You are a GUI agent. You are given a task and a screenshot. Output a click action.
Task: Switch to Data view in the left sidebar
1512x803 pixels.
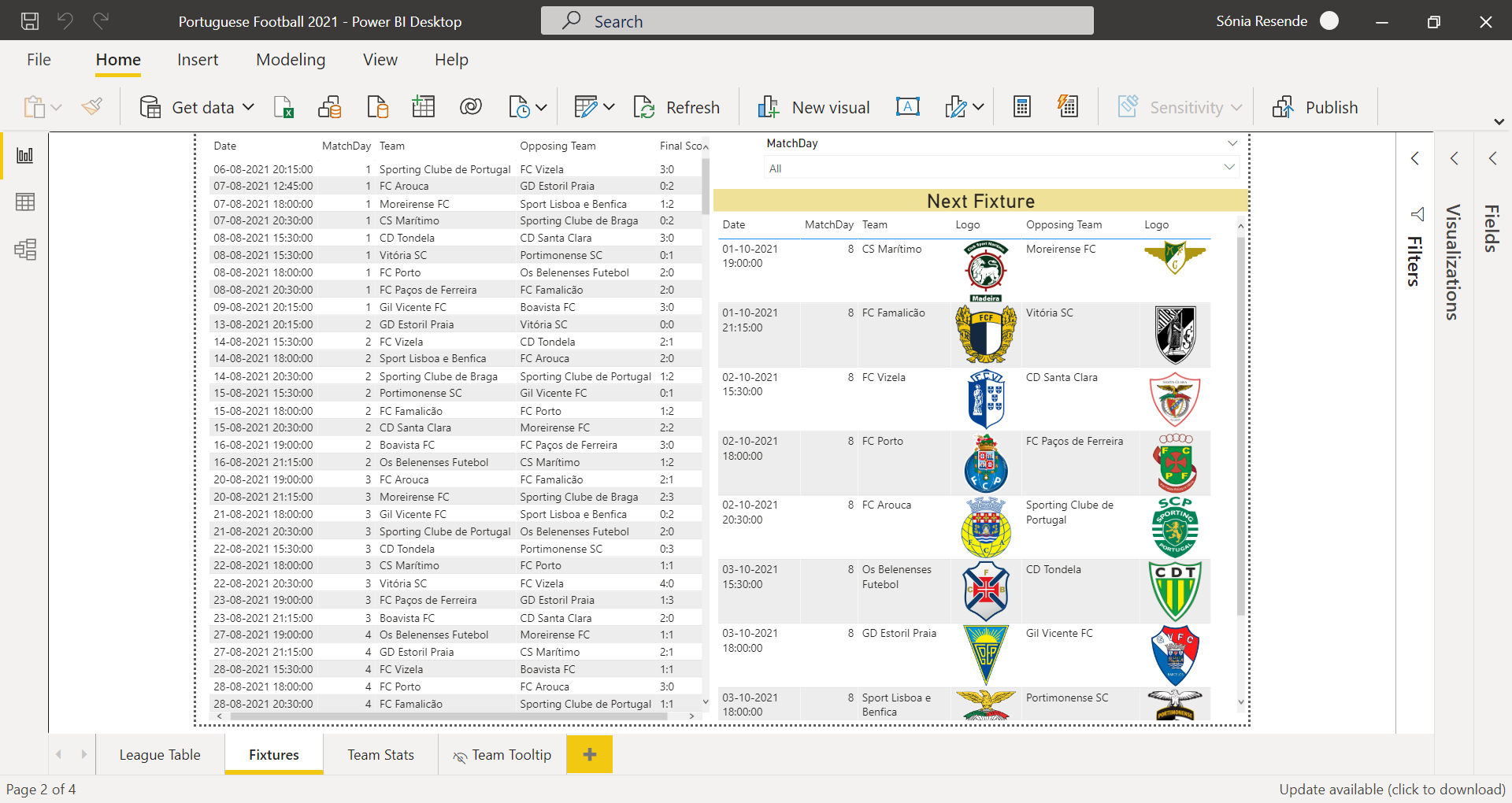pos(25,202)
